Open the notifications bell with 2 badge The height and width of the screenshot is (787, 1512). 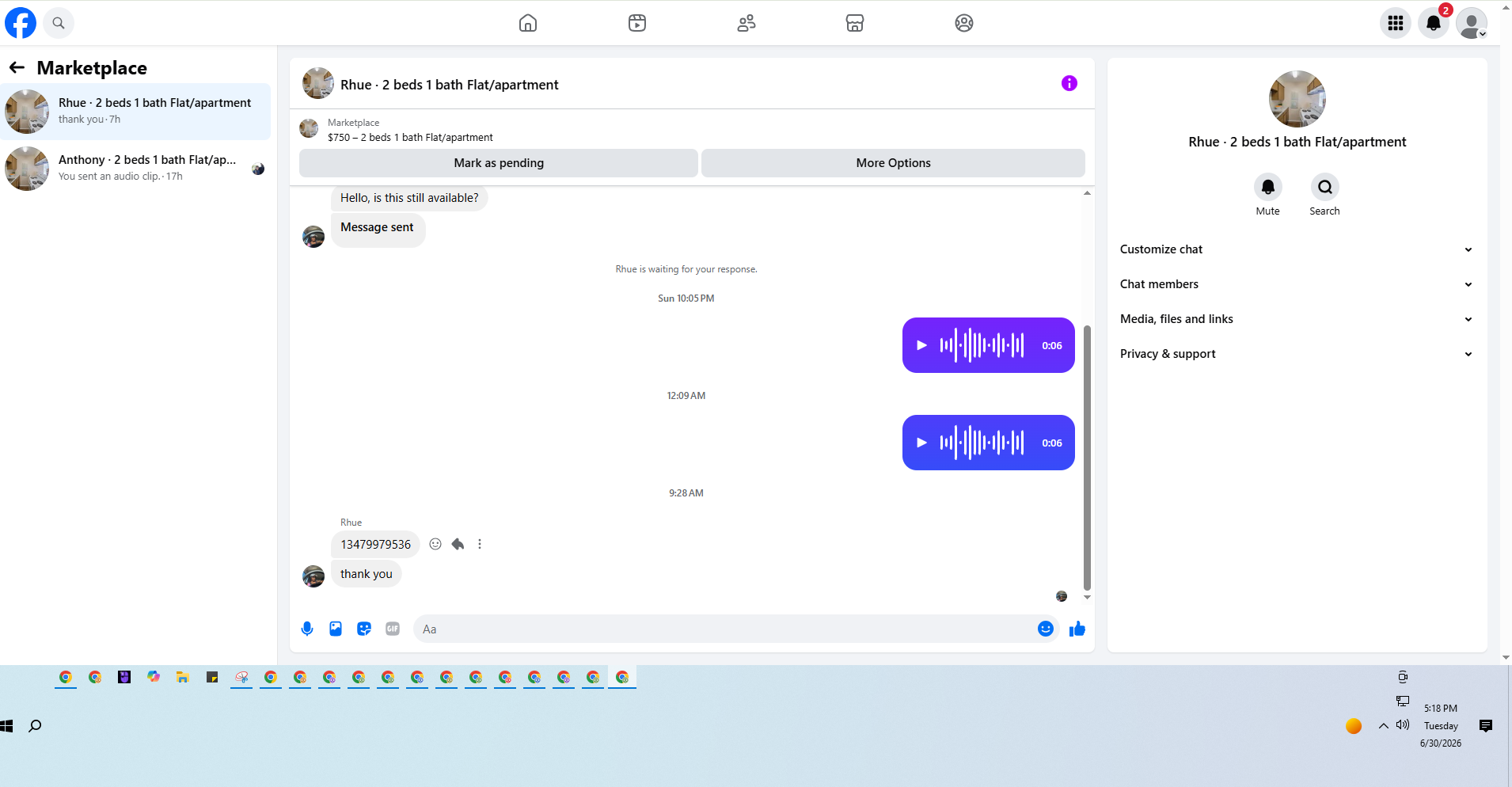click(1434, 23)
